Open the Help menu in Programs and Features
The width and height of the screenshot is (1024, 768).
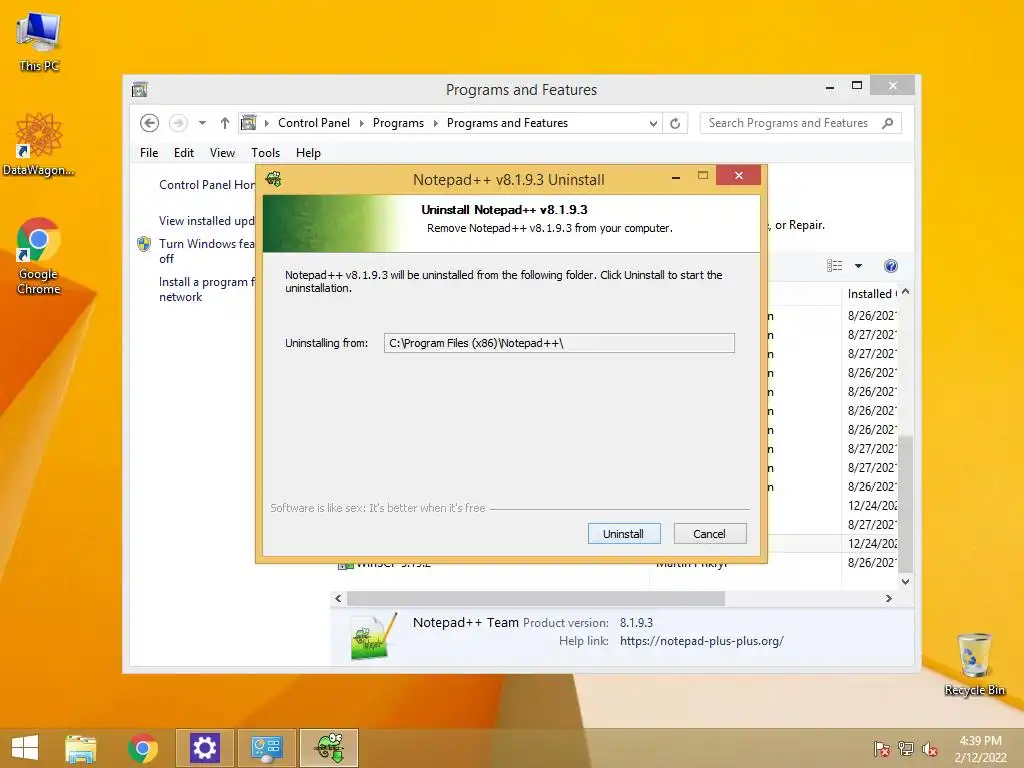click(308, 153)
